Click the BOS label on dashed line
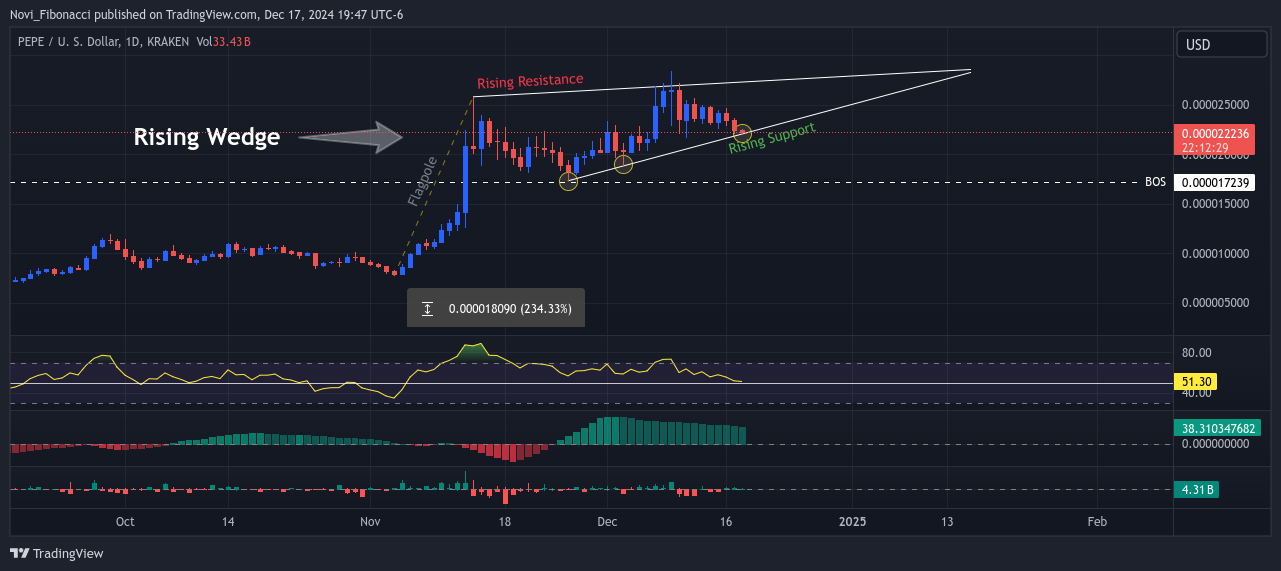This screenshot has width=1281, height=571. (x=1156, y=182)
